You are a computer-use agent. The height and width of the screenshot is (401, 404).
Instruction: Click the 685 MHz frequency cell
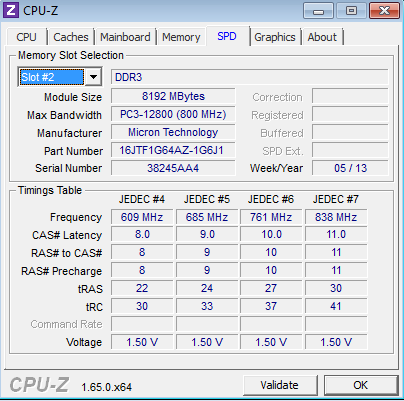click(x=207, y=217)
